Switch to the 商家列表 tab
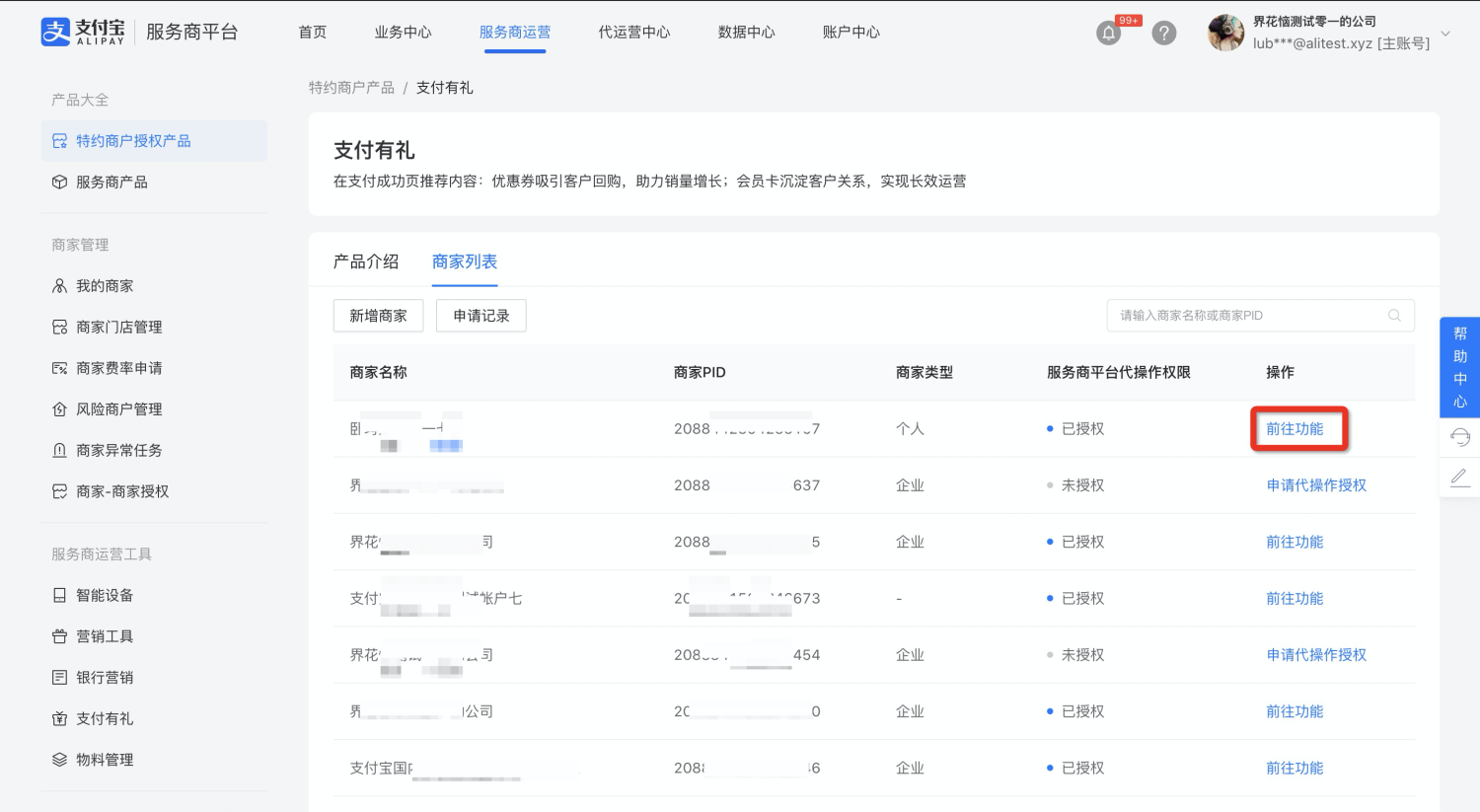 [465, 261]
